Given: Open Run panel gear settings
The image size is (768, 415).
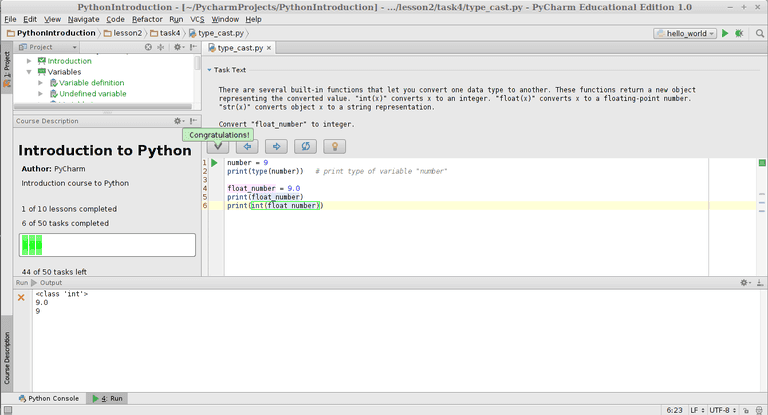Looking at the screenshot, I should [745, 283].
